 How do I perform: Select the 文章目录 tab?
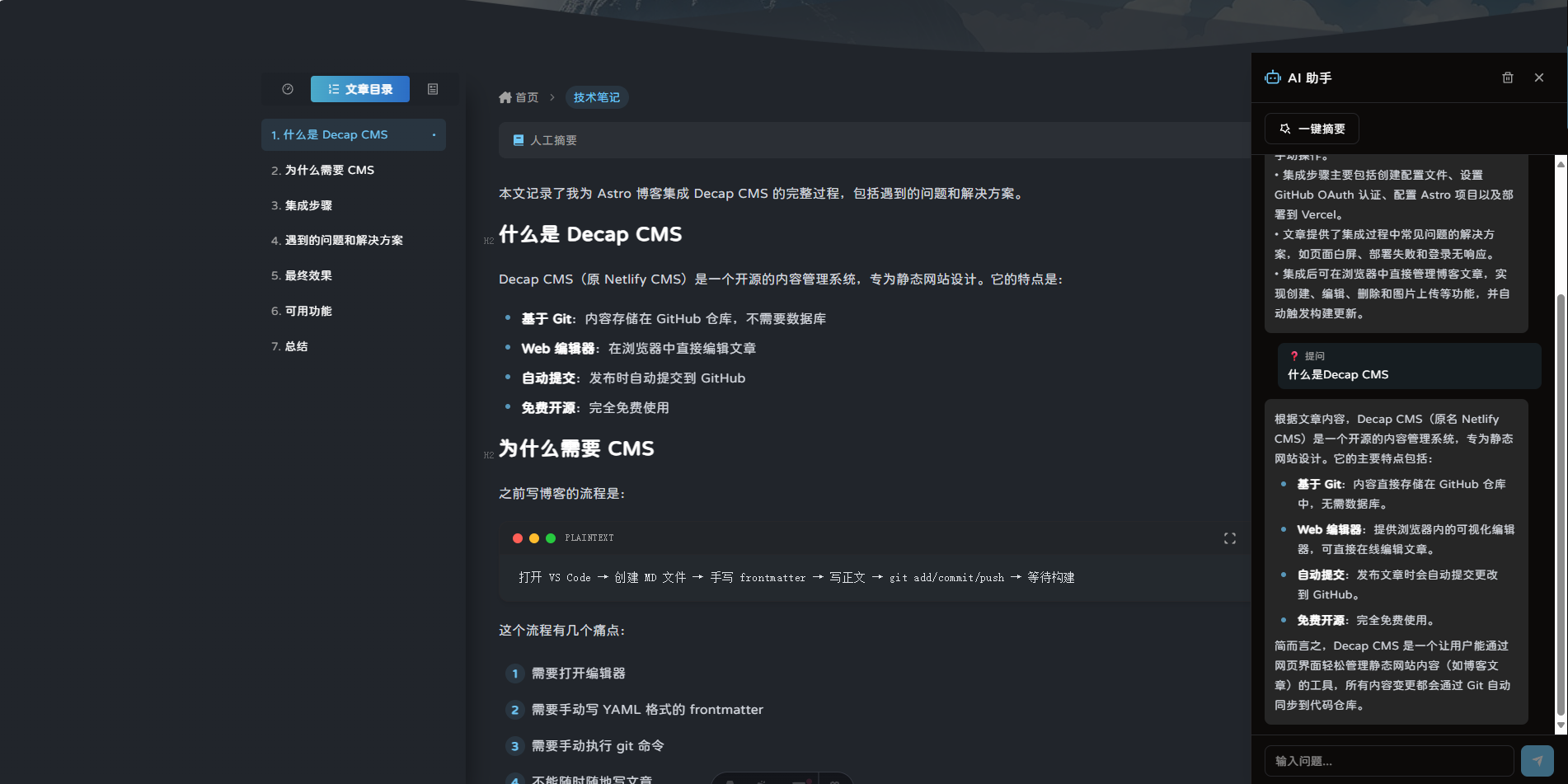[x=360, y=89]
